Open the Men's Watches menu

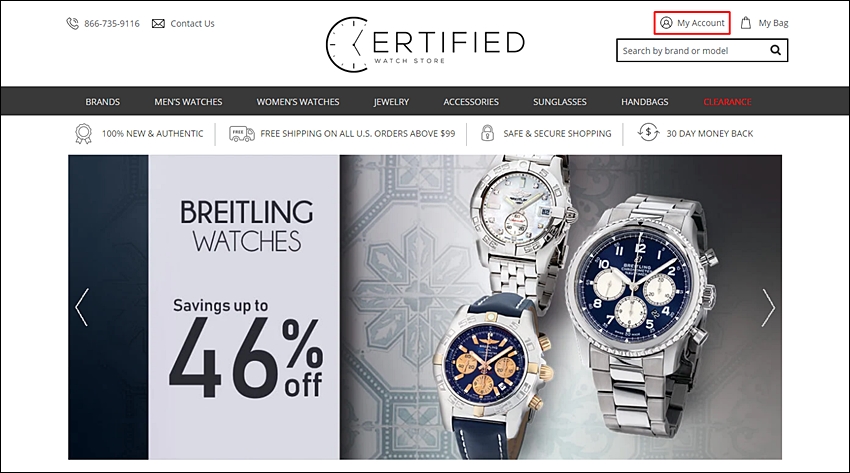pyautogui.click(x=188, y=102)
